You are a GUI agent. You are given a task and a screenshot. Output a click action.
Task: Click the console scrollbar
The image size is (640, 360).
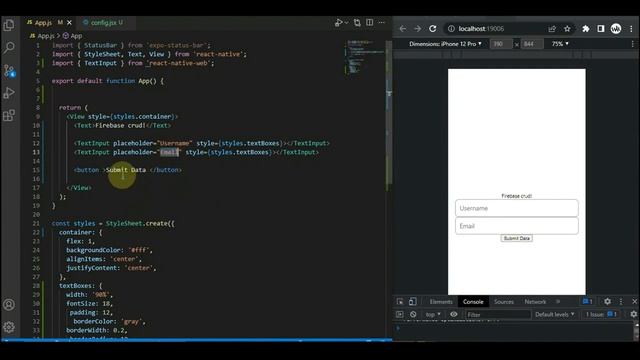637,331
